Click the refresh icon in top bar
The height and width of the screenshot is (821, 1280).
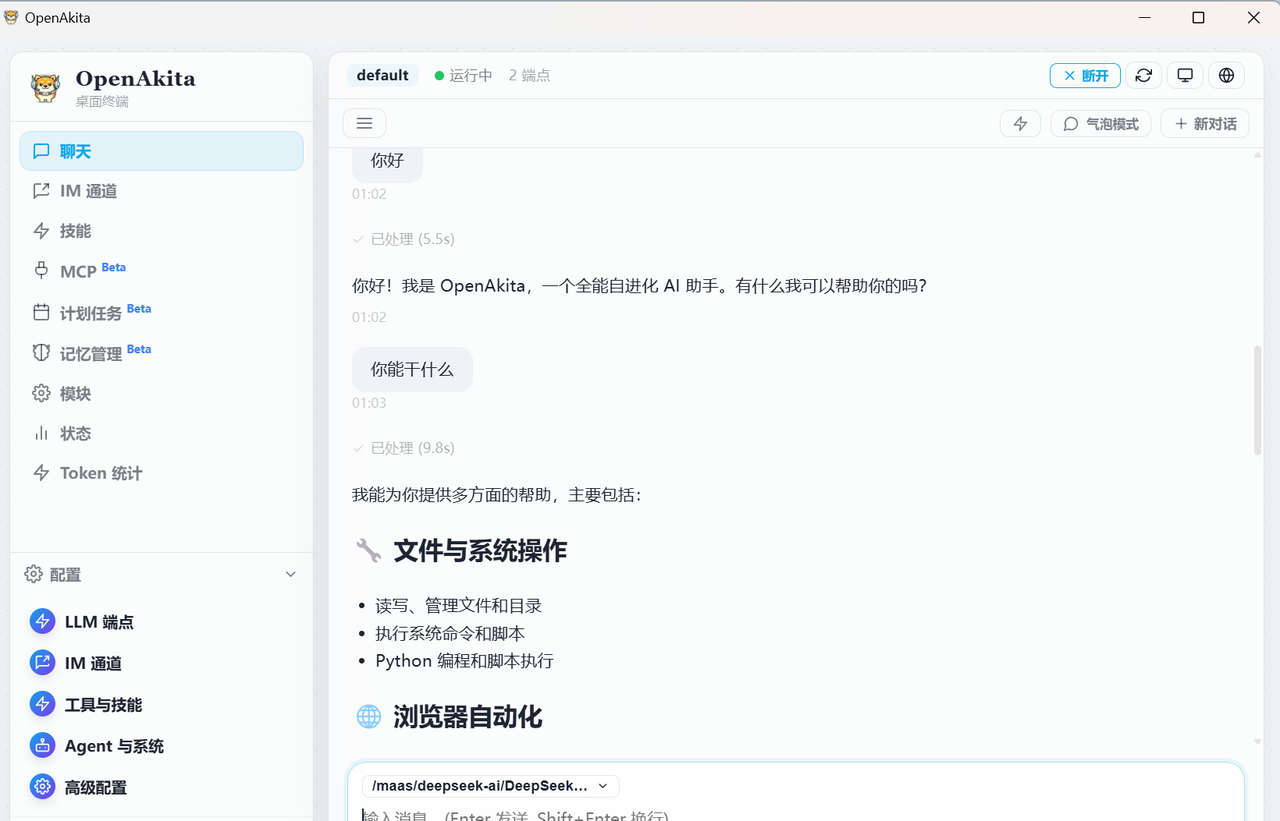1144,75
